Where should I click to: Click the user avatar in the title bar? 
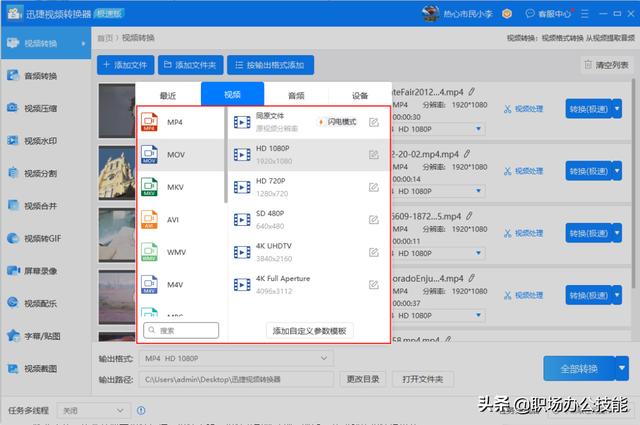pyautogui.click(x=431, y=13)
